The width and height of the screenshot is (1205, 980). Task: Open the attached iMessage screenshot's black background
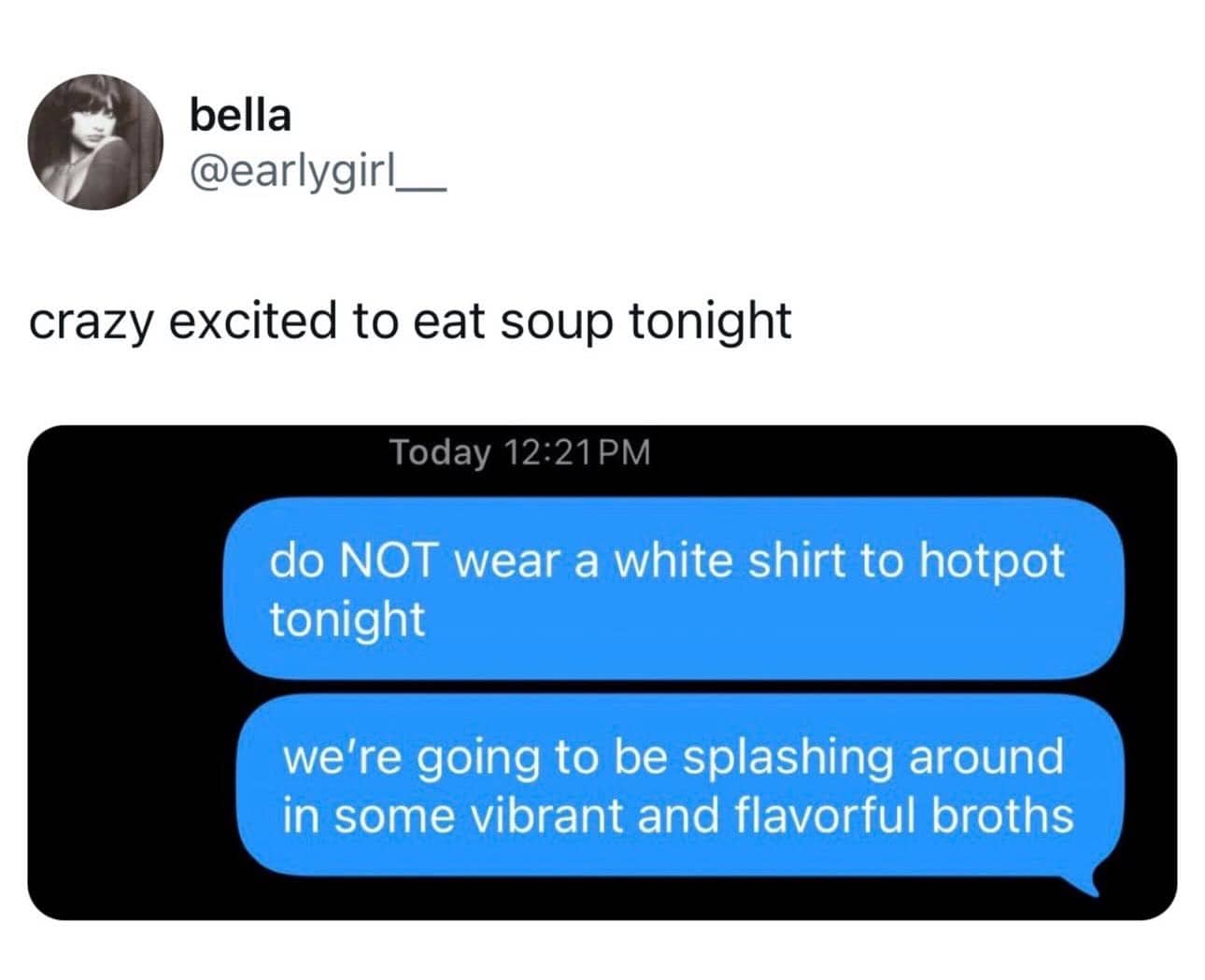pyautogui.click(x=602, y=672)
